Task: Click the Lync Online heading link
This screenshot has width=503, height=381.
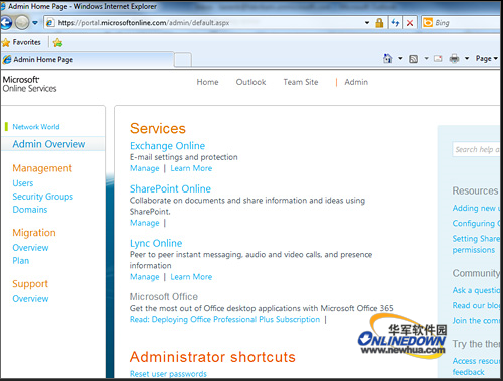Action: [156, 243]
